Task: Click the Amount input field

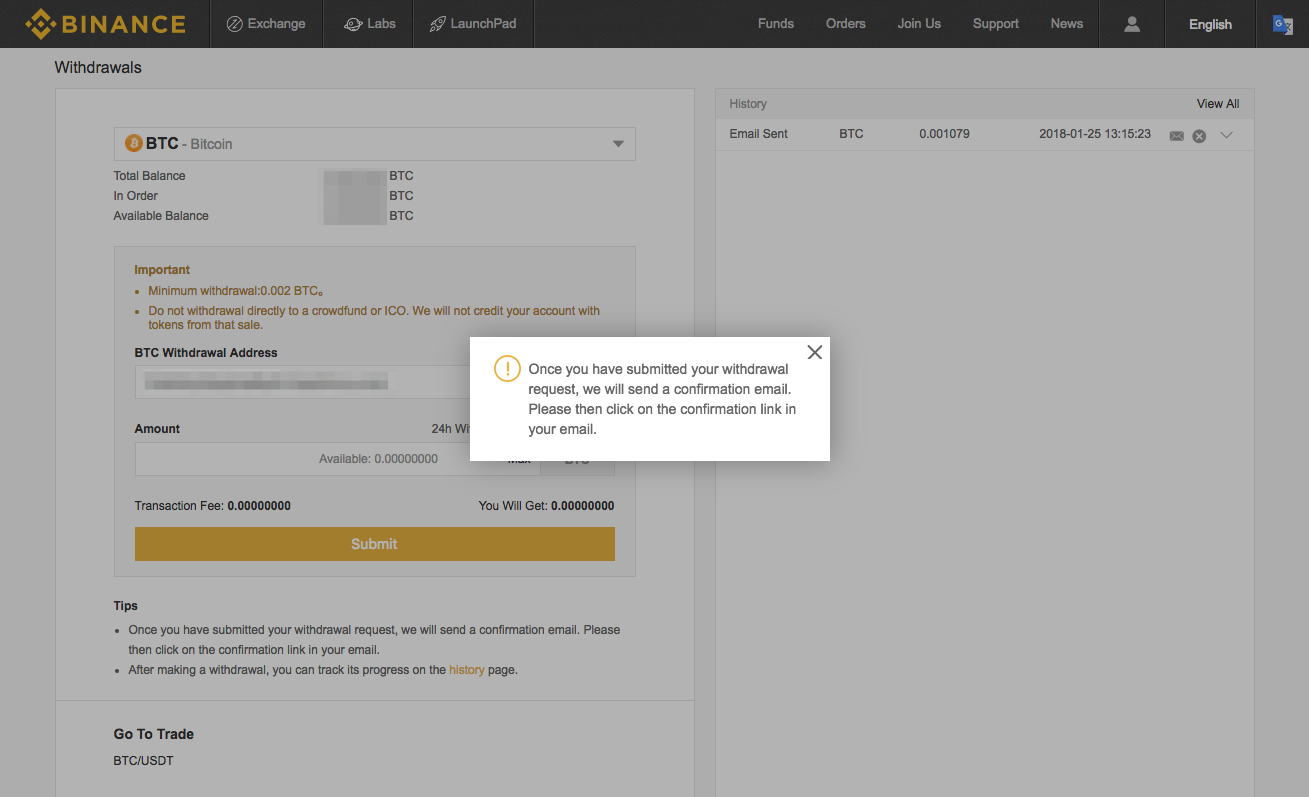Action: 337,459
